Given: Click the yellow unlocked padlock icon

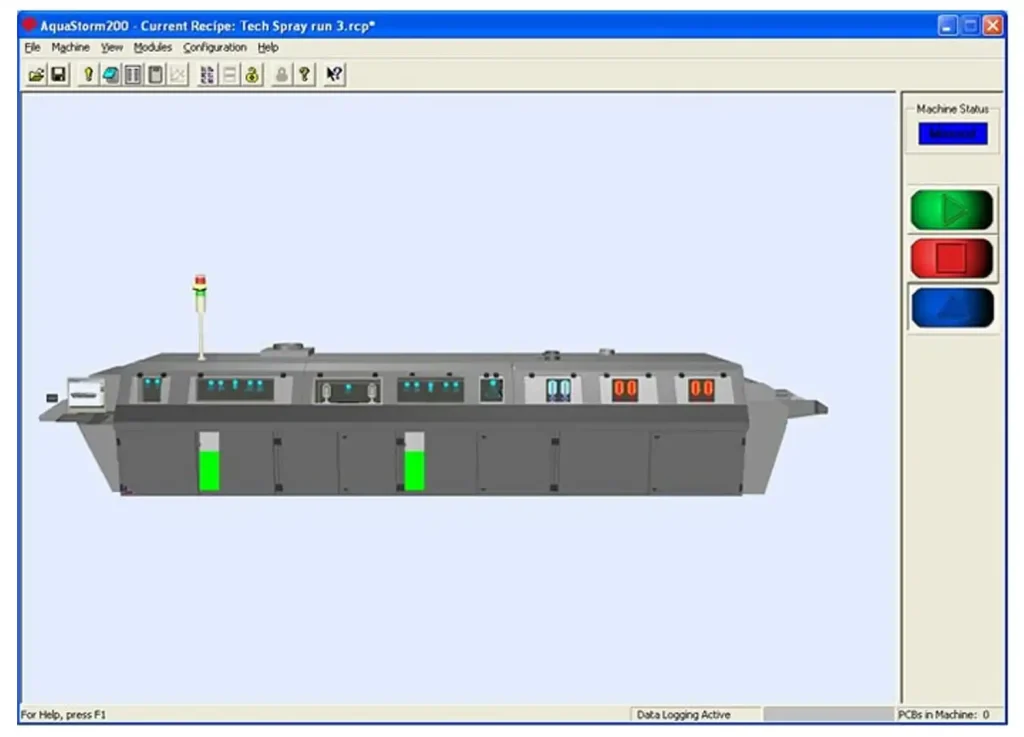Looking at the screenshot, I should click(252, 75).
